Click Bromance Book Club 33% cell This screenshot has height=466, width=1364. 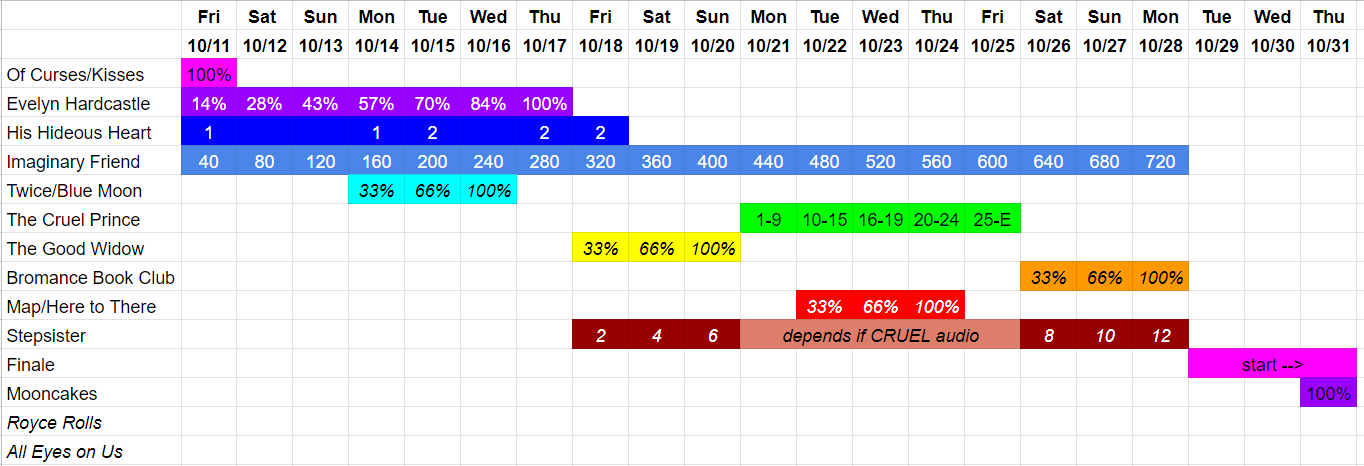[x=1049, y=278]
